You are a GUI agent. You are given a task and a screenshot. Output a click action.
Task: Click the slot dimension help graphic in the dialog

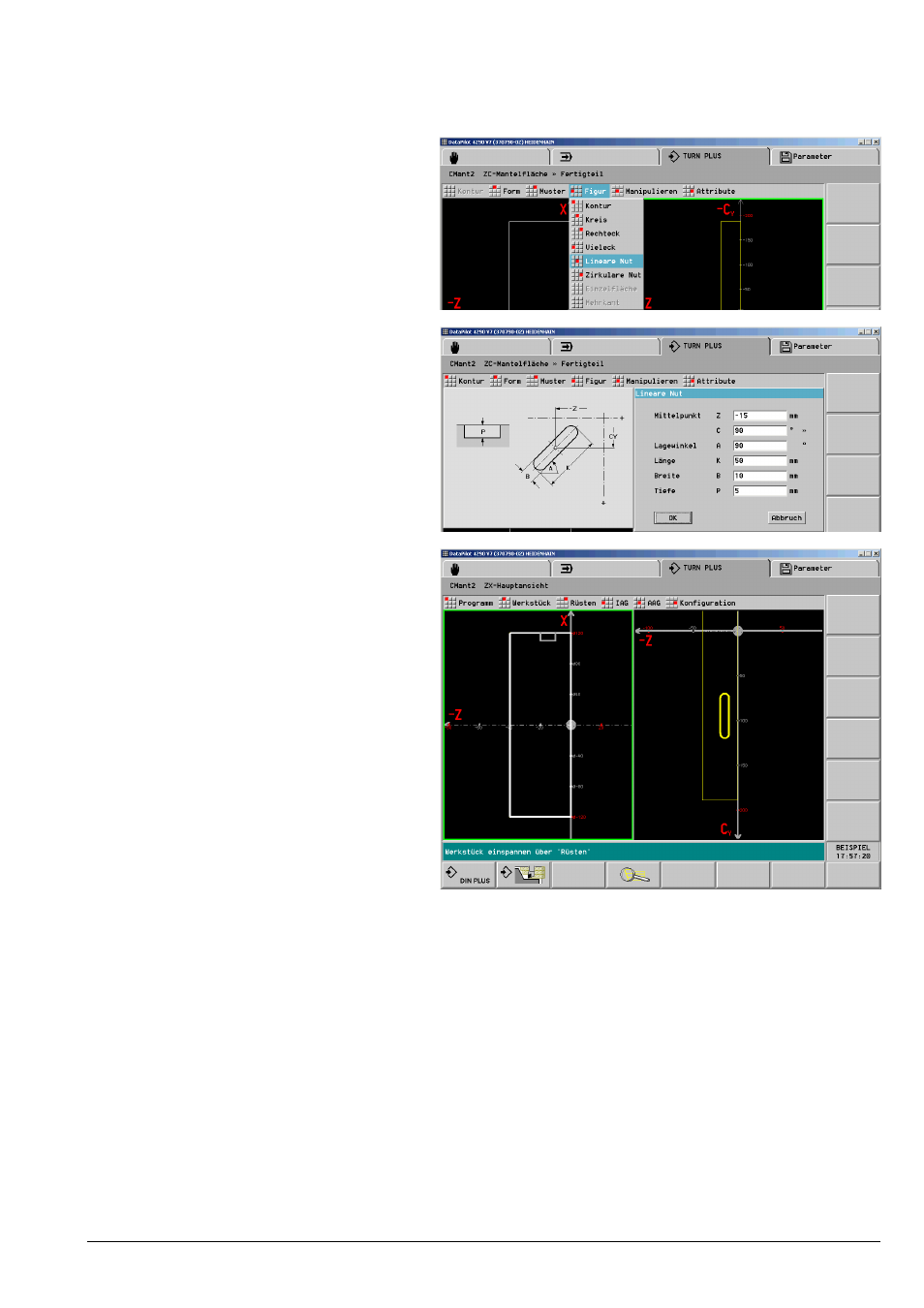pos(538,457)
